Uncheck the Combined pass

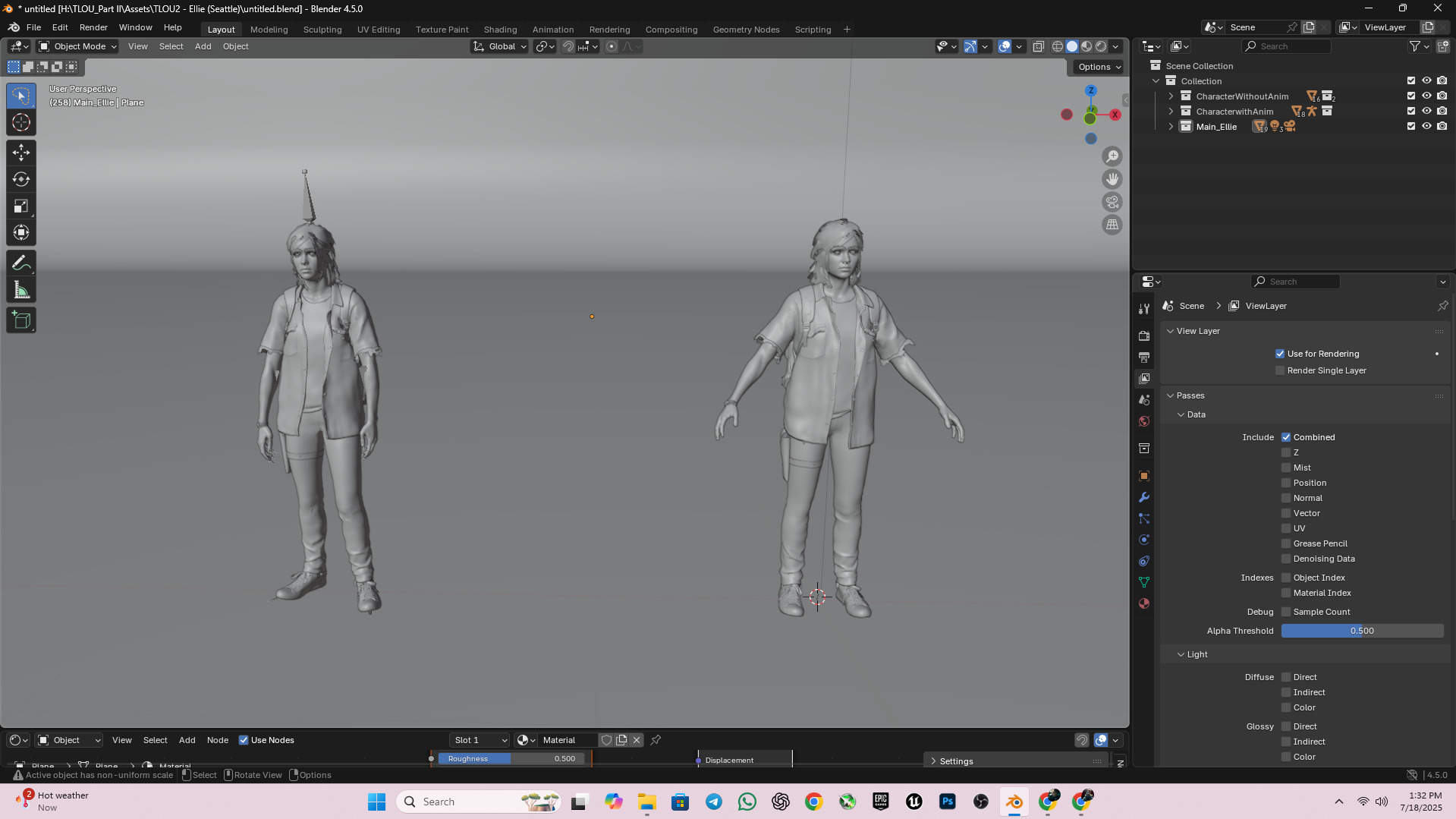click(1286, 437)
